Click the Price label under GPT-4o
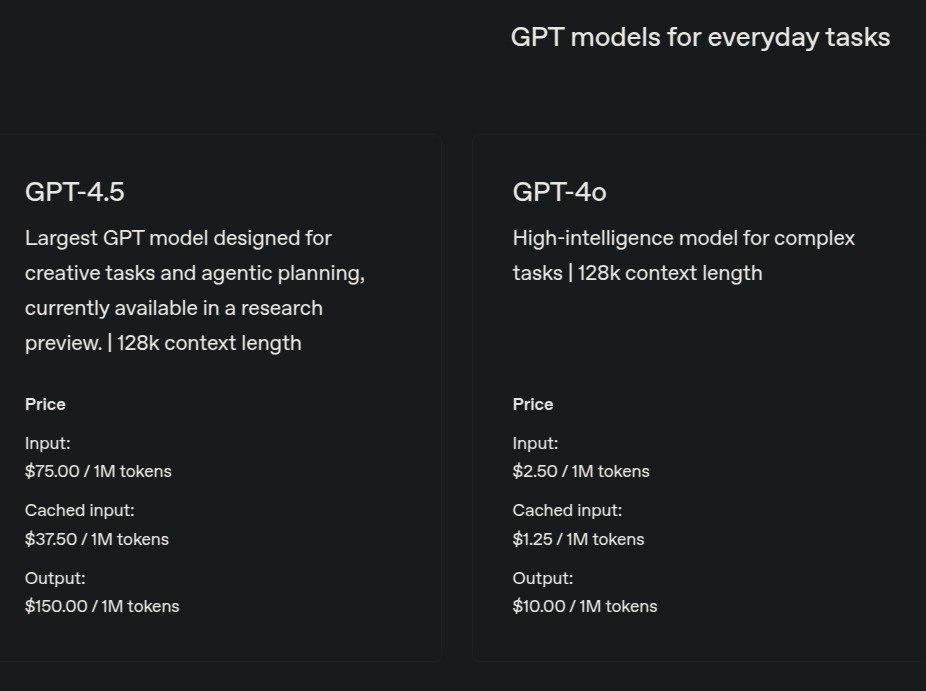This screenshot has height=691, width=926. [533, 404]
